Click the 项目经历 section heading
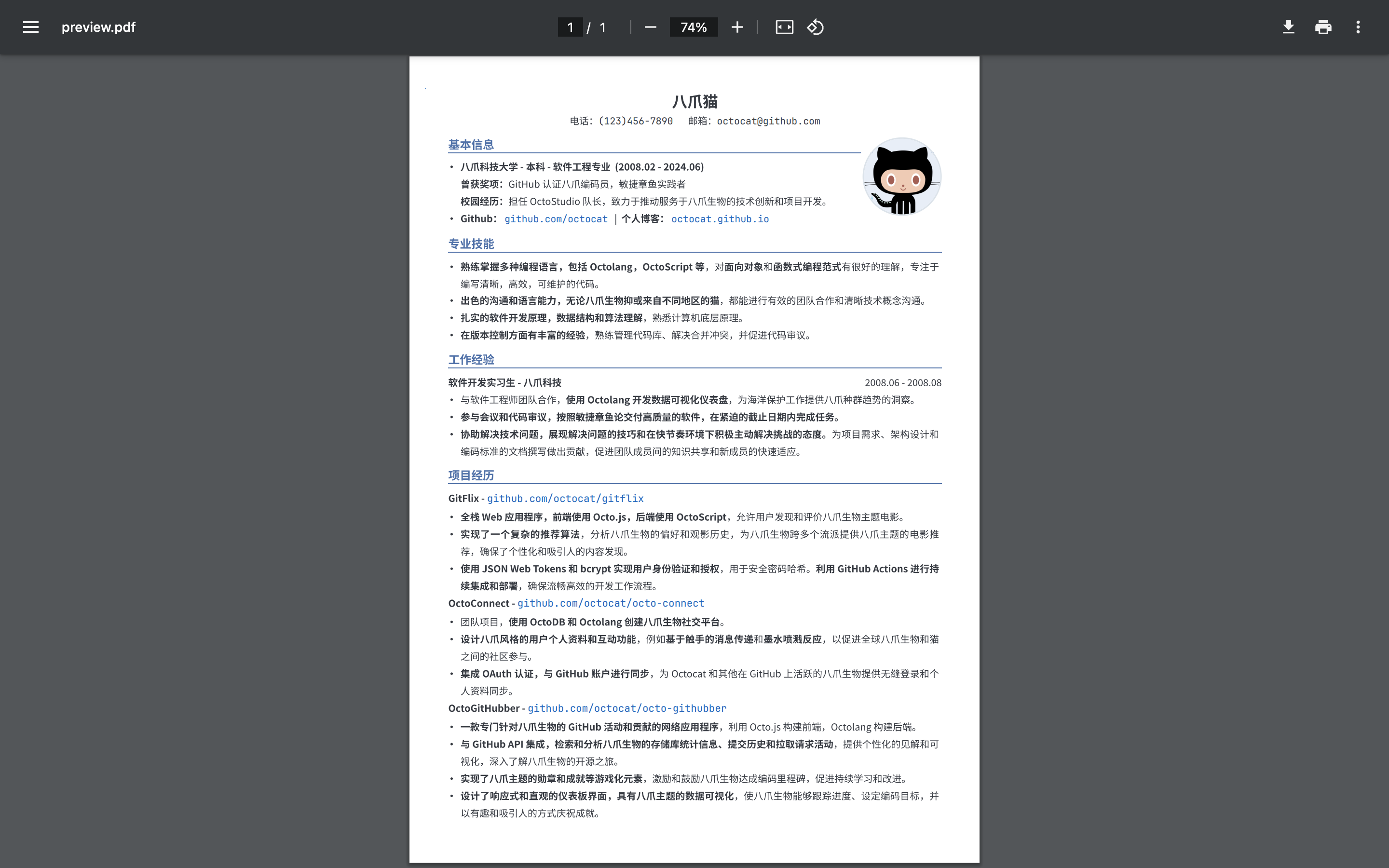1389x868 pixels. pos(471,475)
